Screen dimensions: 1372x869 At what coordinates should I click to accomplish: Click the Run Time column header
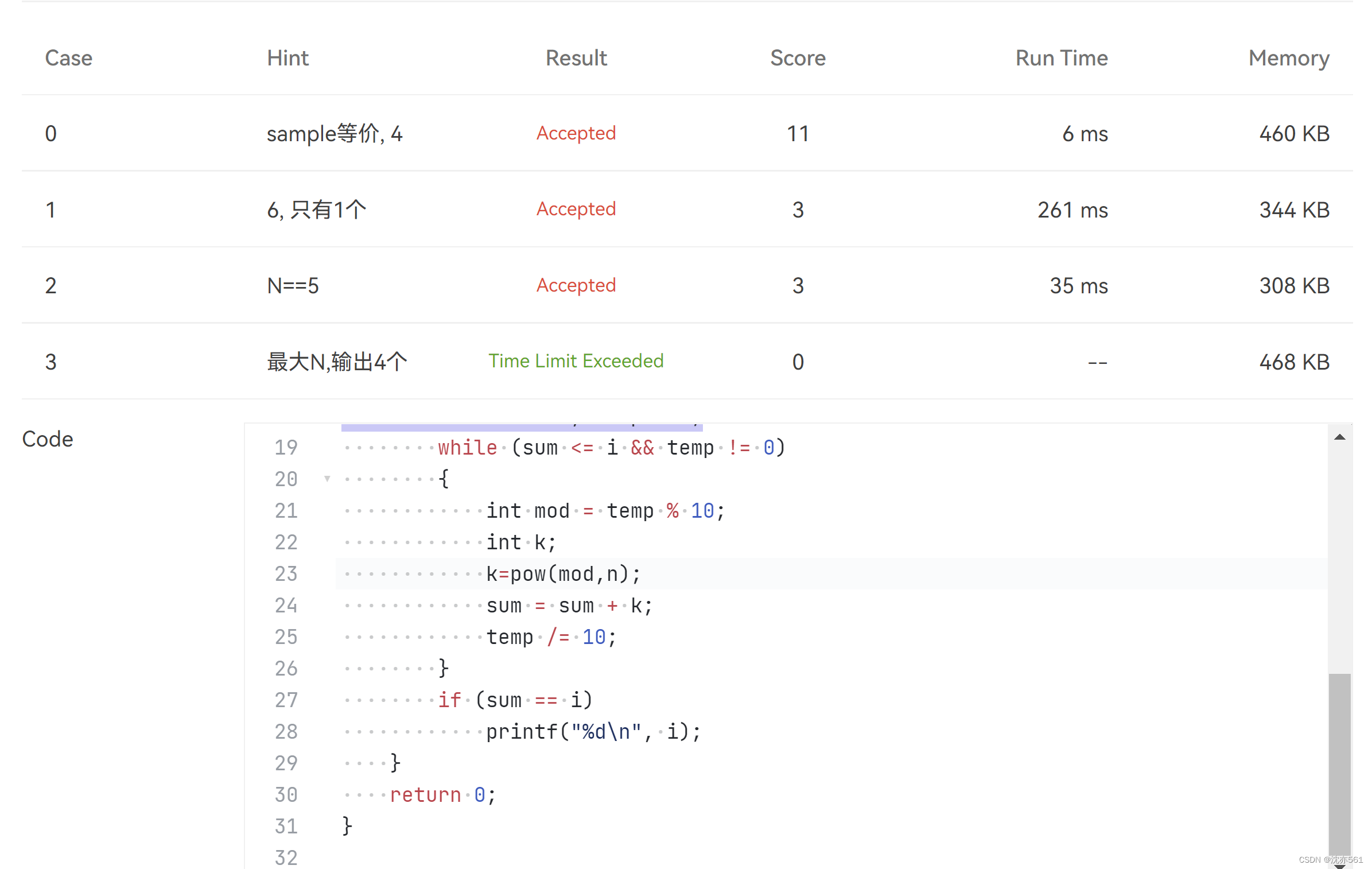(x=1061, y=58)
